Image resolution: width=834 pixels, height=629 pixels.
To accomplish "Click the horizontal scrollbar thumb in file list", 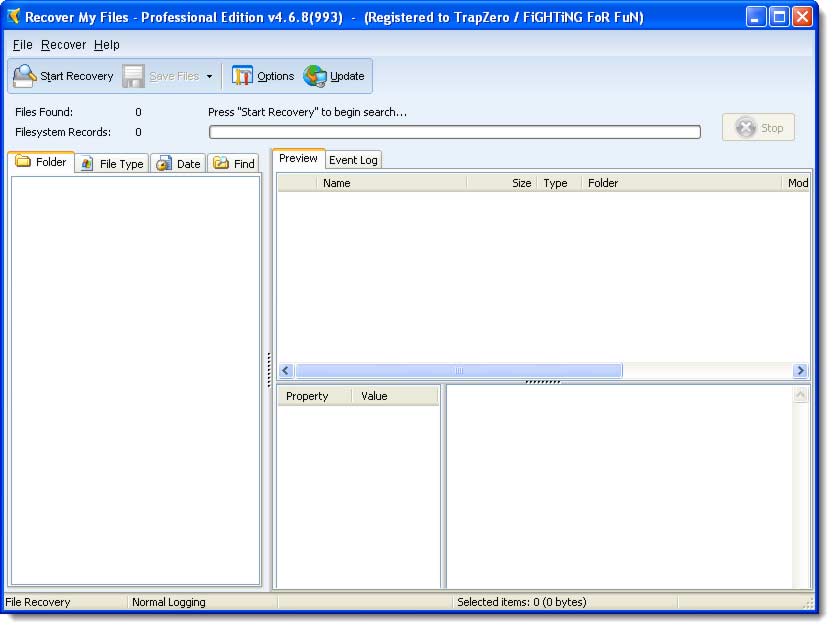I will pyautogui.click(x=458, y=371).
